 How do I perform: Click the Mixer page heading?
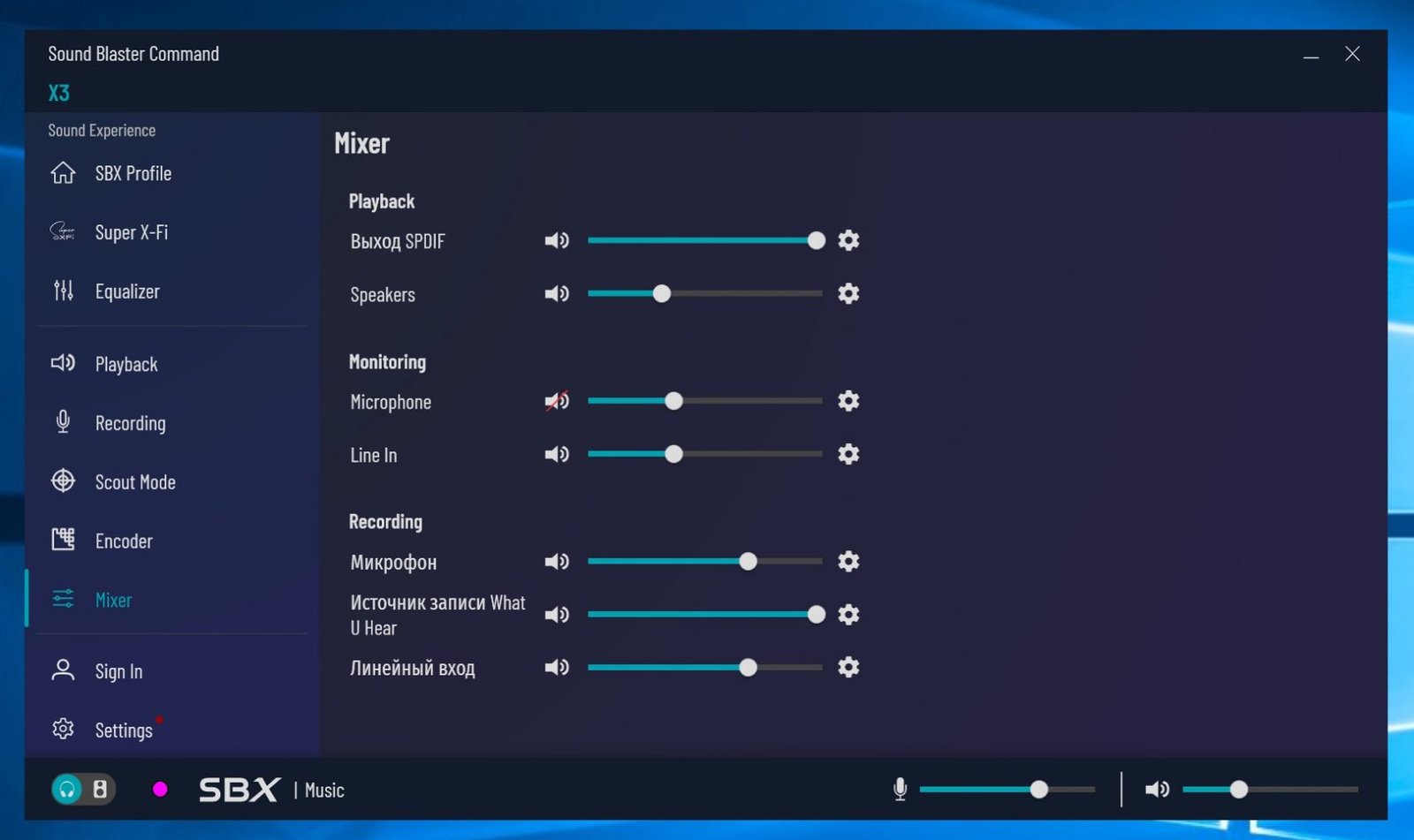tap(361, 143)
